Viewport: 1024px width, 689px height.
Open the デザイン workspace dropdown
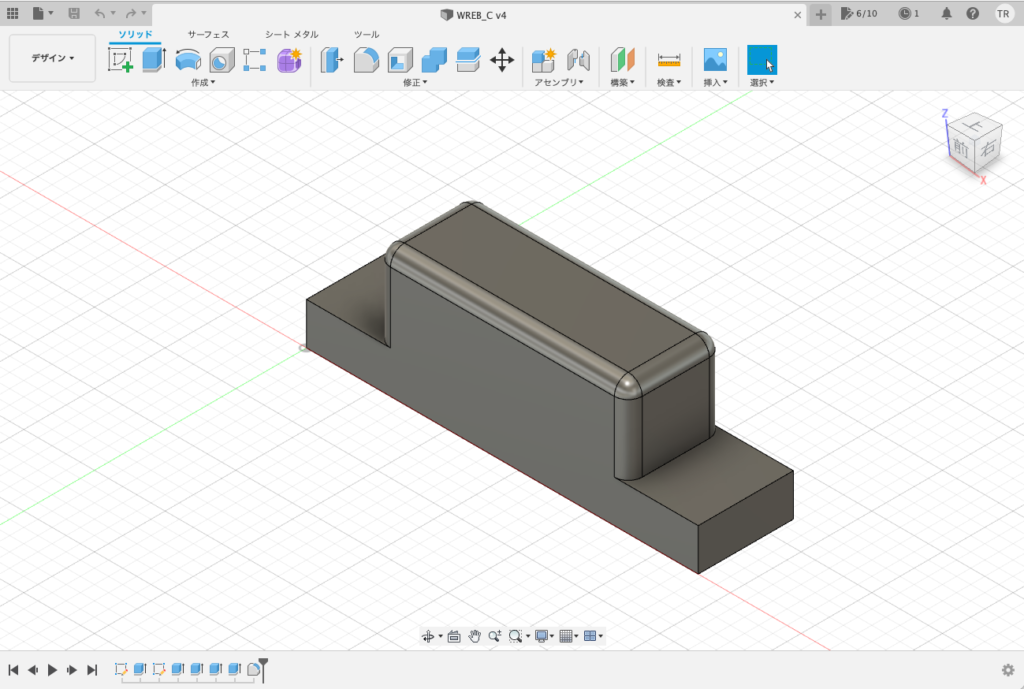click(x=52, y=59)
